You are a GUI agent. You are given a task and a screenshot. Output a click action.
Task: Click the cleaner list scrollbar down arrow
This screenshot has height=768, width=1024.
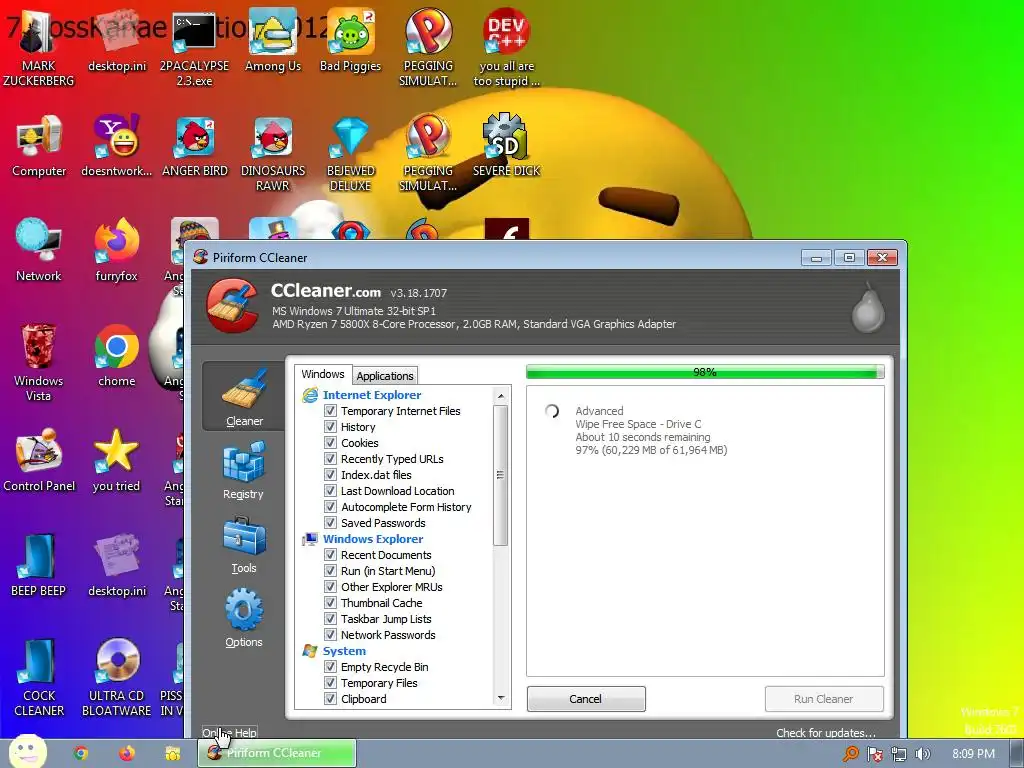pyautogui.click(x=501, y=698)
